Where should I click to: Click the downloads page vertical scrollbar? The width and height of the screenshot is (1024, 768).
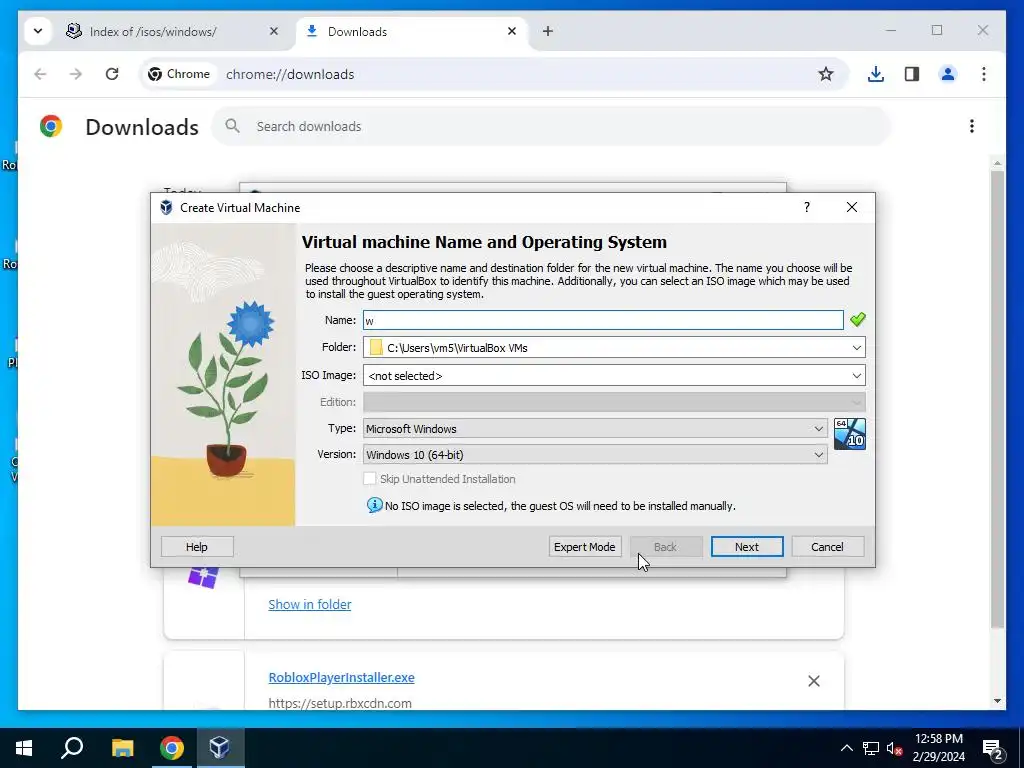tap(997, 399)
